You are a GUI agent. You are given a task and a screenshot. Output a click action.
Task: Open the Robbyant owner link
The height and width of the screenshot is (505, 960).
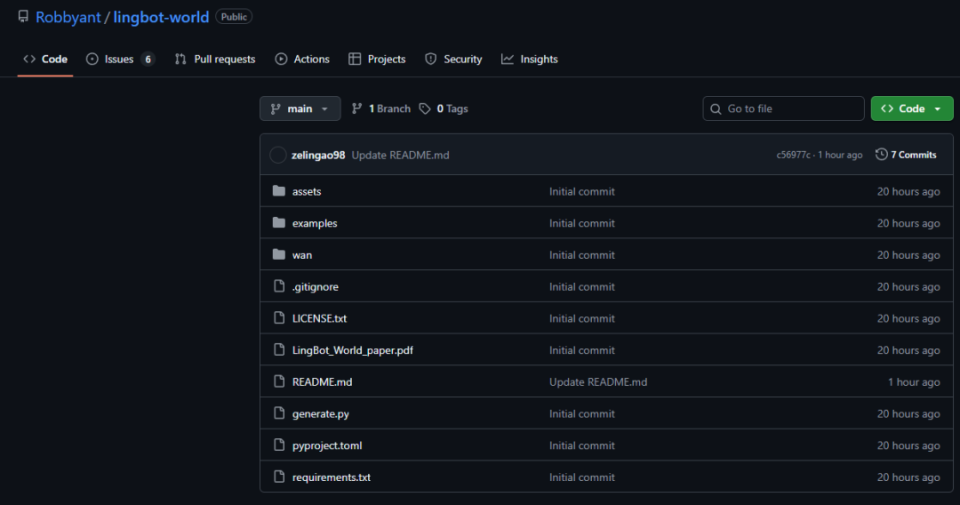pos(68,17)
